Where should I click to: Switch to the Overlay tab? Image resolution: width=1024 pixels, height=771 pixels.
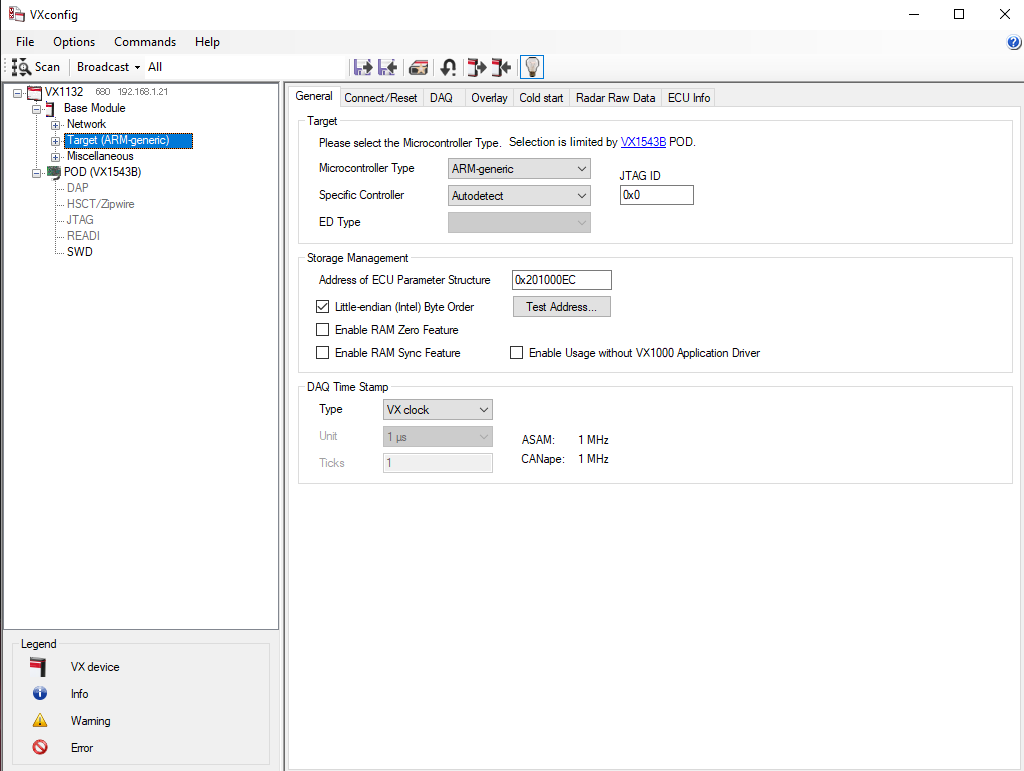point(489,98)
